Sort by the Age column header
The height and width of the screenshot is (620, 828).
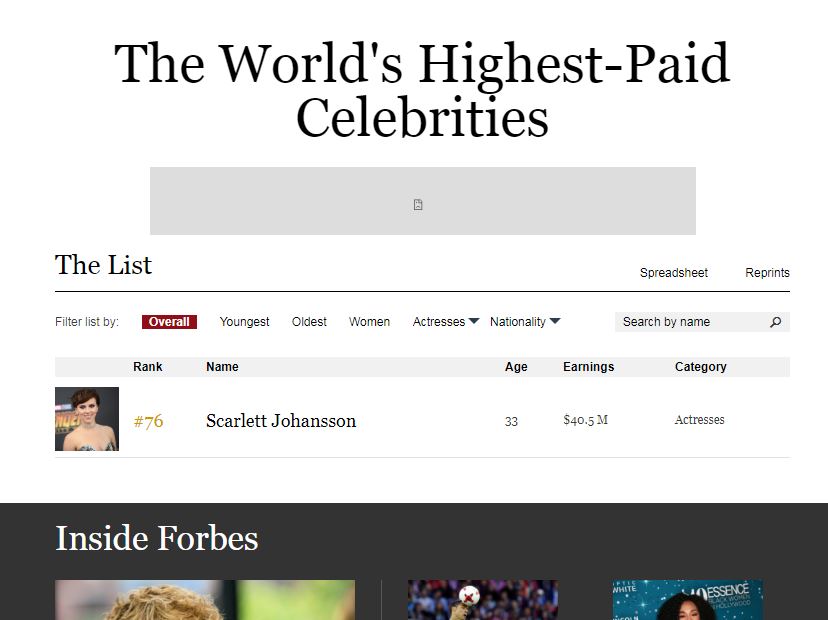pos(516,367)
